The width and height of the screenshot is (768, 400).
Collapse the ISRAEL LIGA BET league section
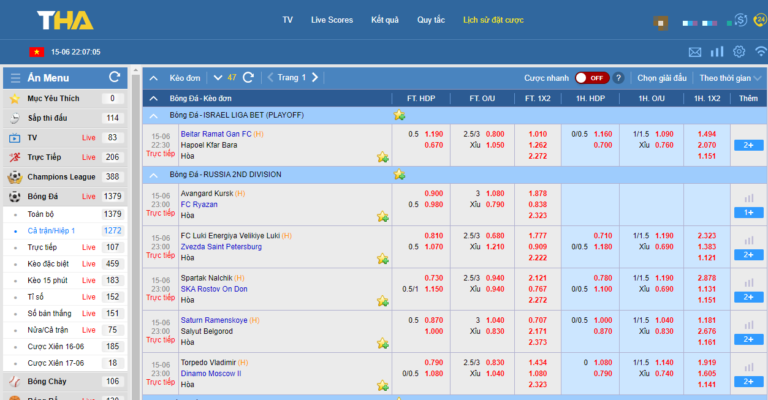[154, 116]
